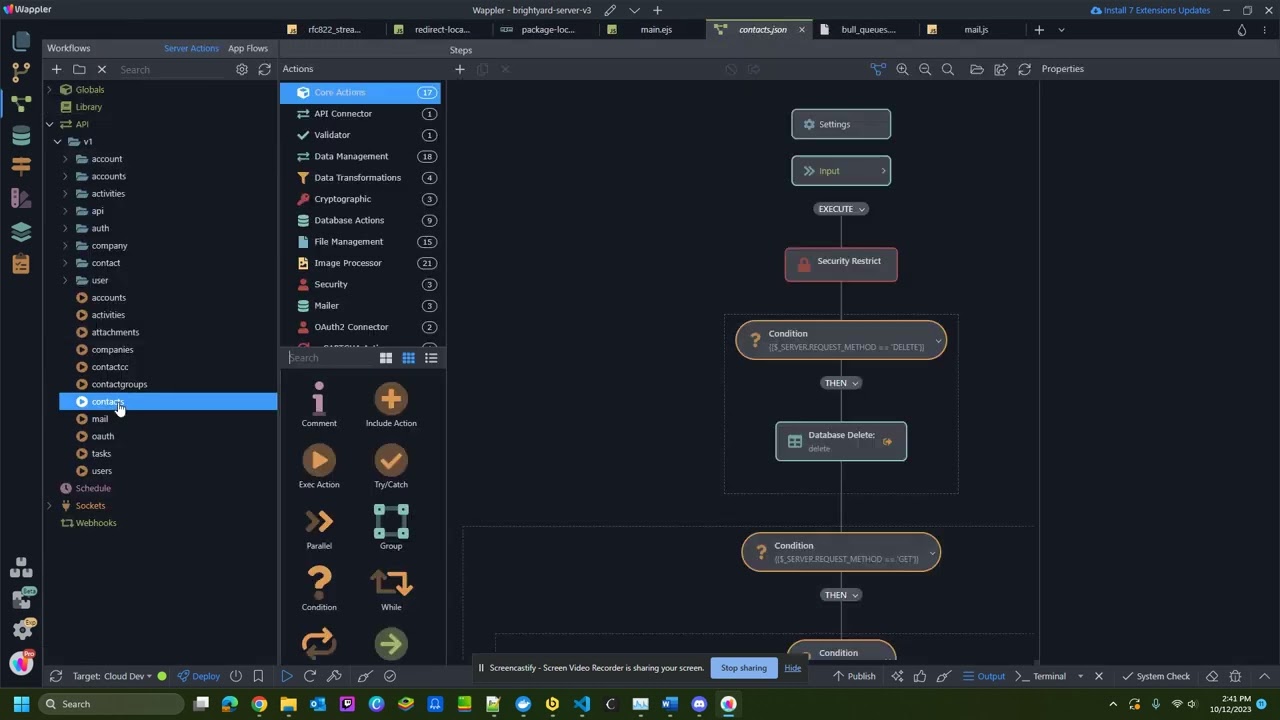Zoom in on the workflow canvas
The height and width of the screenshot is (720, 1280).
pos(902,69)
